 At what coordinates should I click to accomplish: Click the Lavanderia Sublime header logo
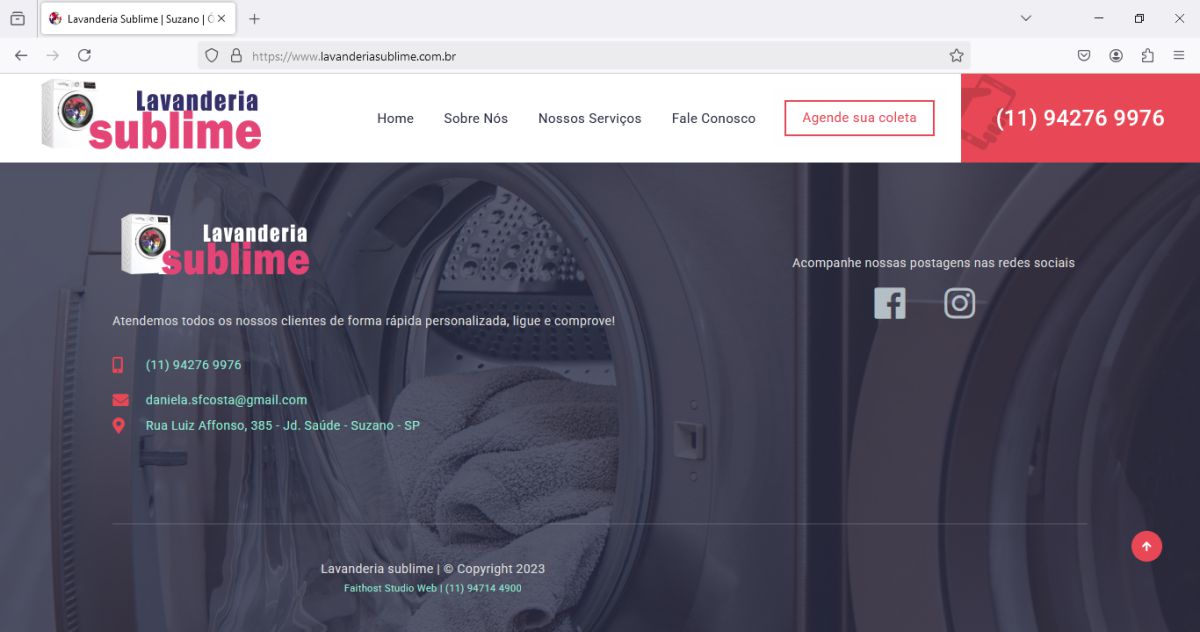(151, 117)
